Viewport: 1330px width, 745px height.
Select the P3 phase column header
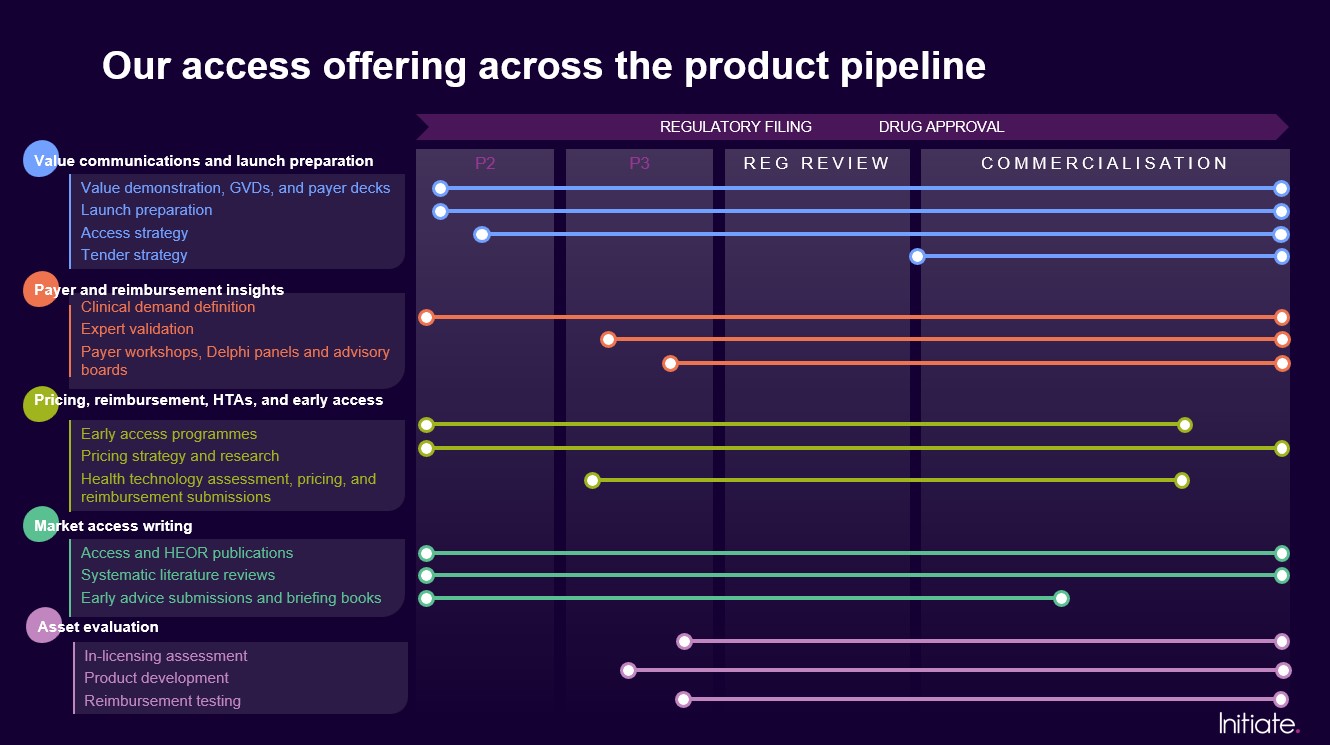pos(639,163)
